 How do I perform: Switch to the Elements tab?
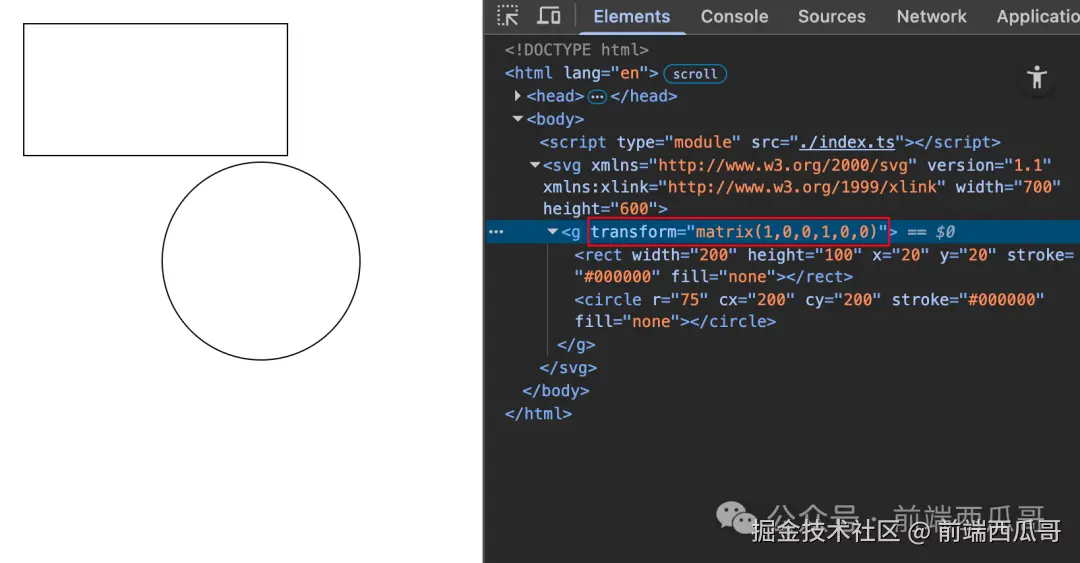(632, 17)
